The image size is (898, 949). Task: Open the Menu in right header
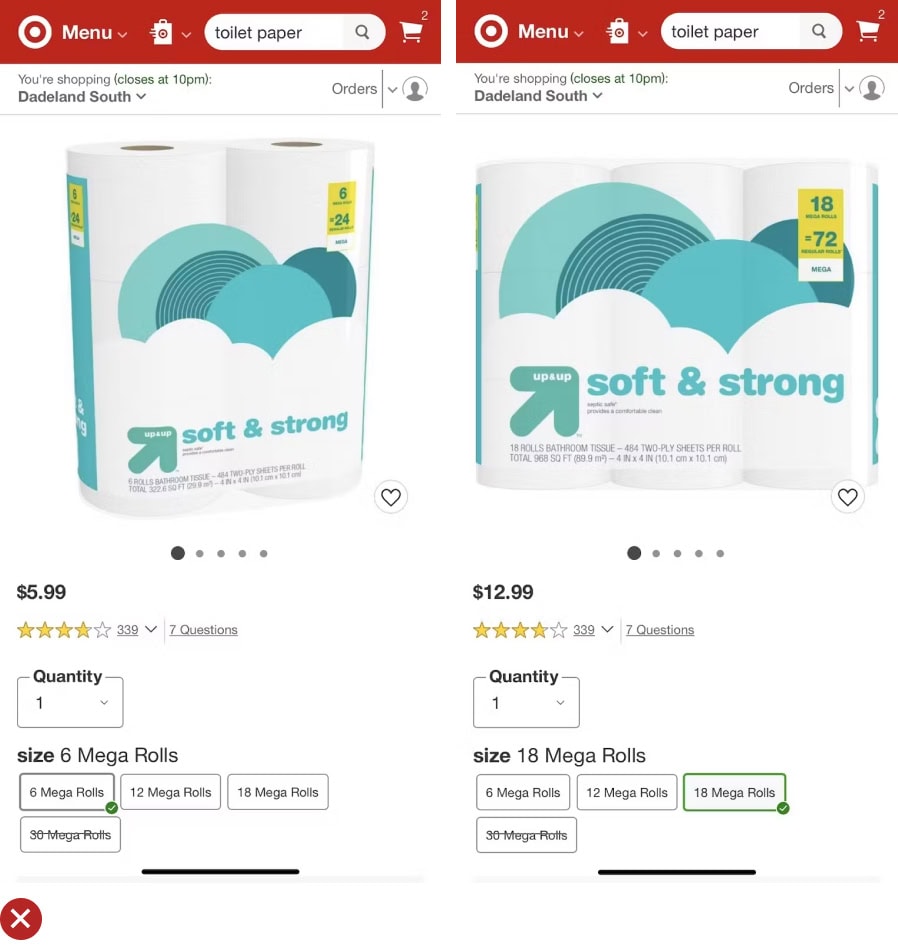551,31
